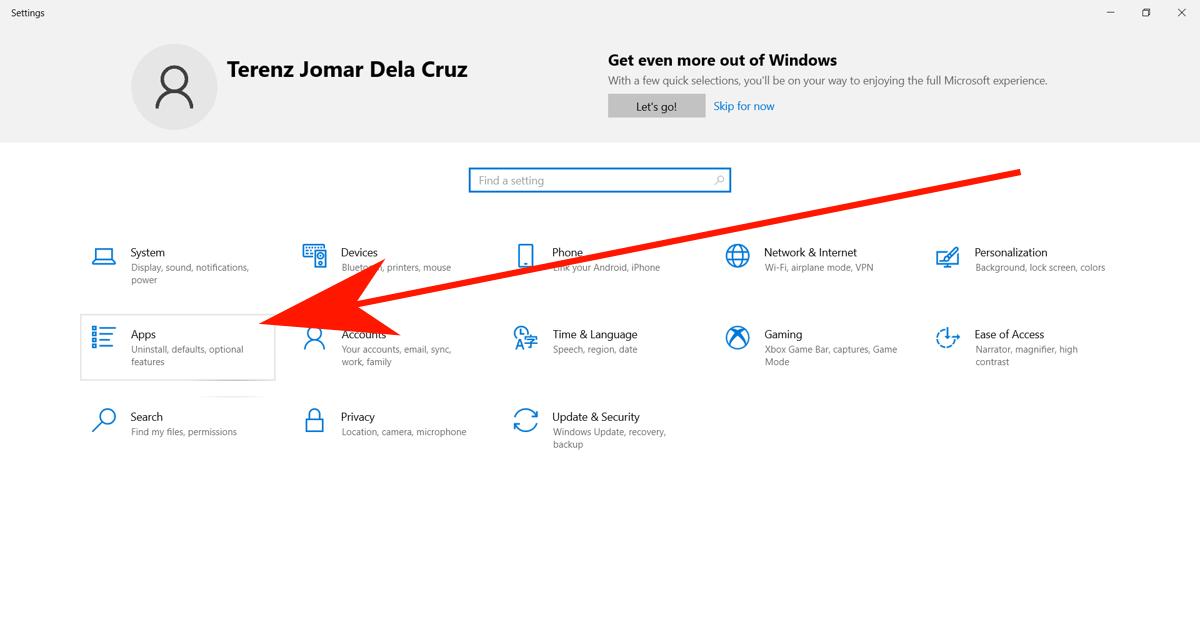Click the Privacy padlock icon

315,421
